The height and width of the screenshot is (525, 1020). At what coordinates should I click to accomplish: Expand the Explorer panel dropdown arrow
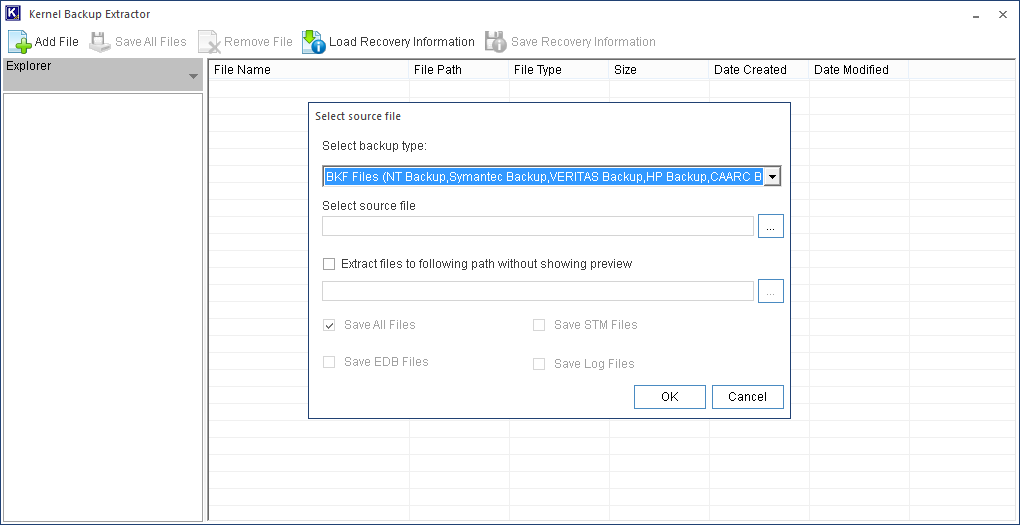[193, 77]
